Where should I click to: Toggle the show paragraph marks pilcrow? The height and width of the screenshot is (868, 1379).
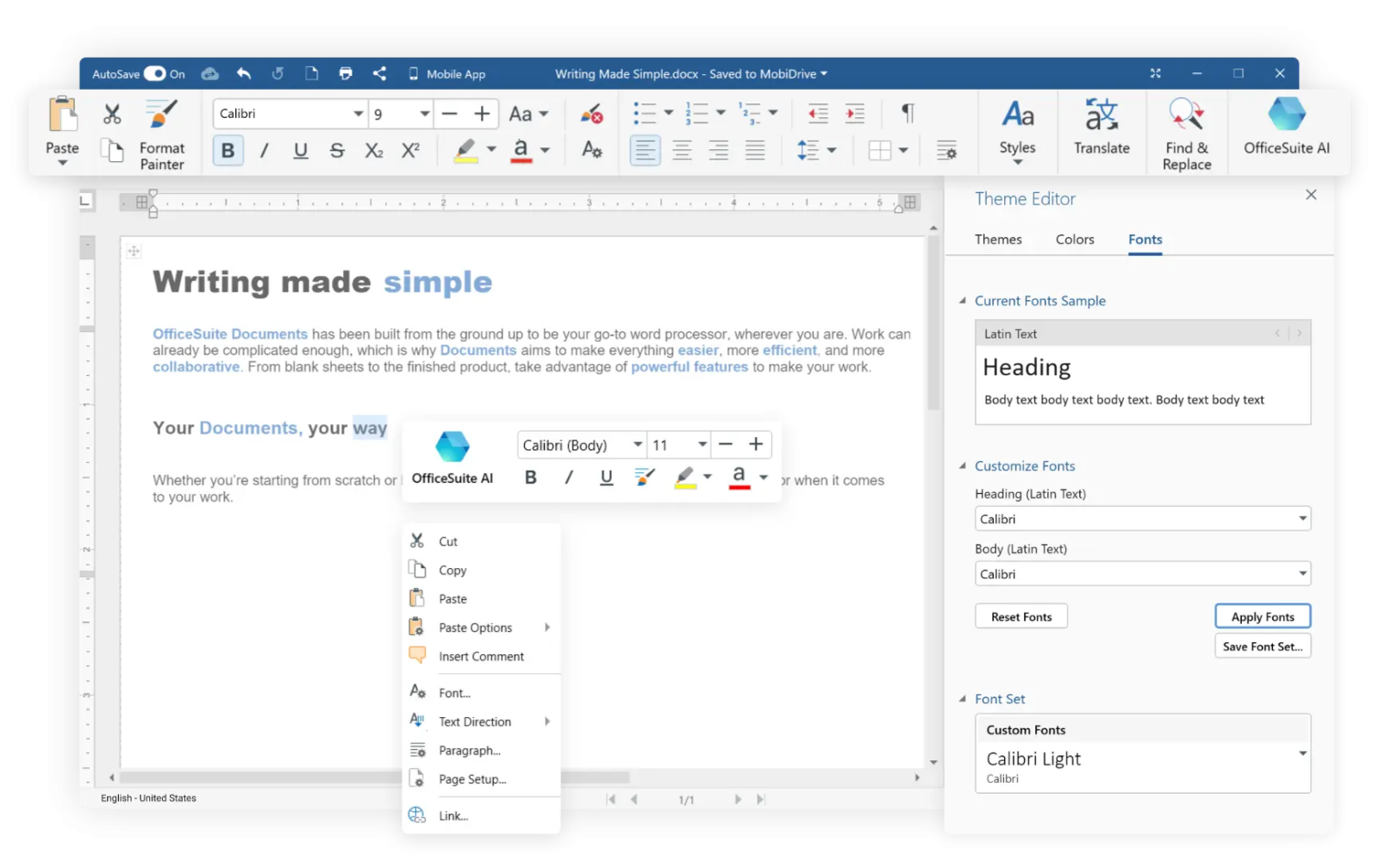908,114
